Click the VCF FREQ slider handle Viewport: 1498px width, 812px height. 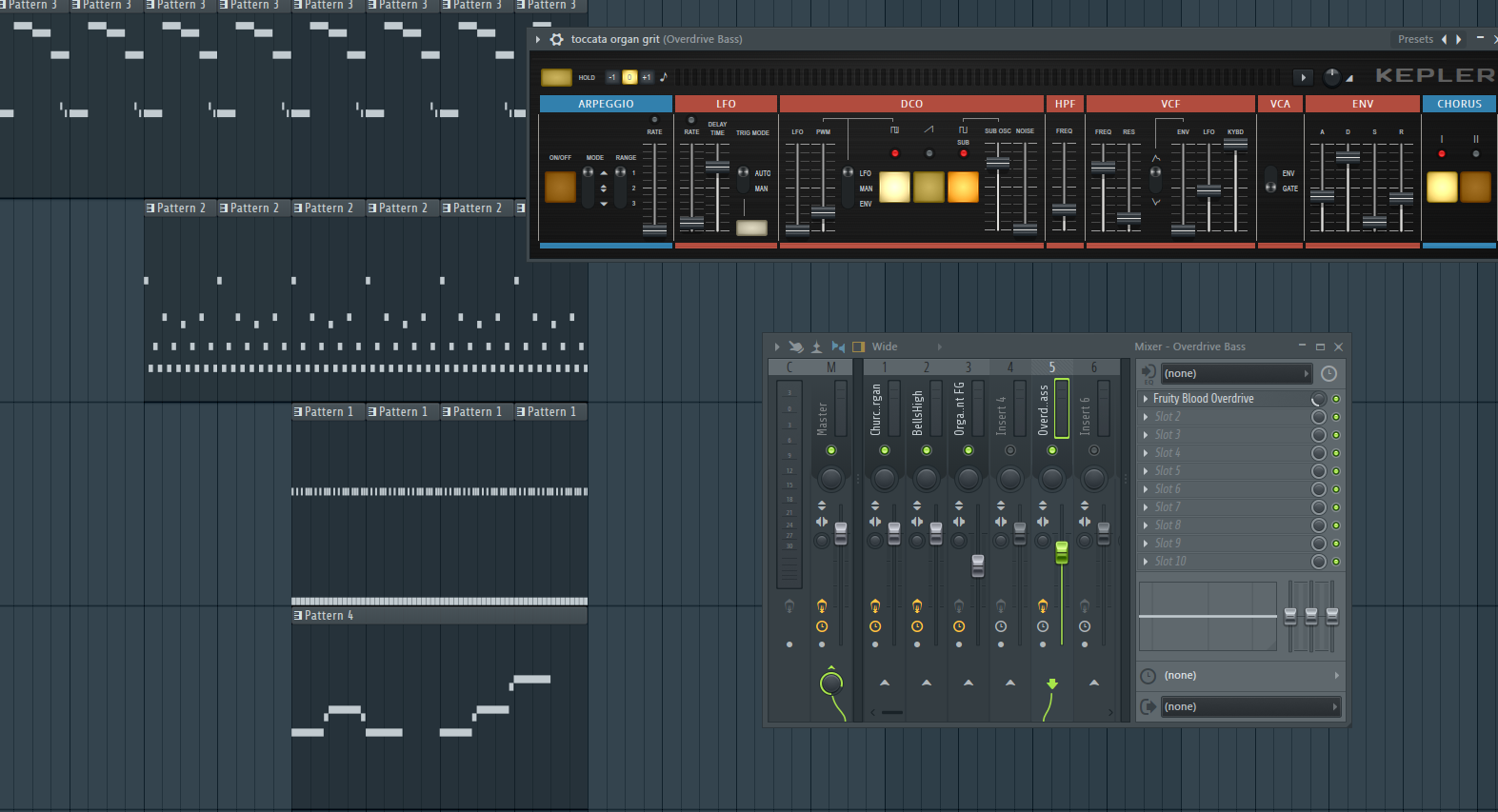pyautogui.click(x=1103, y=168)
